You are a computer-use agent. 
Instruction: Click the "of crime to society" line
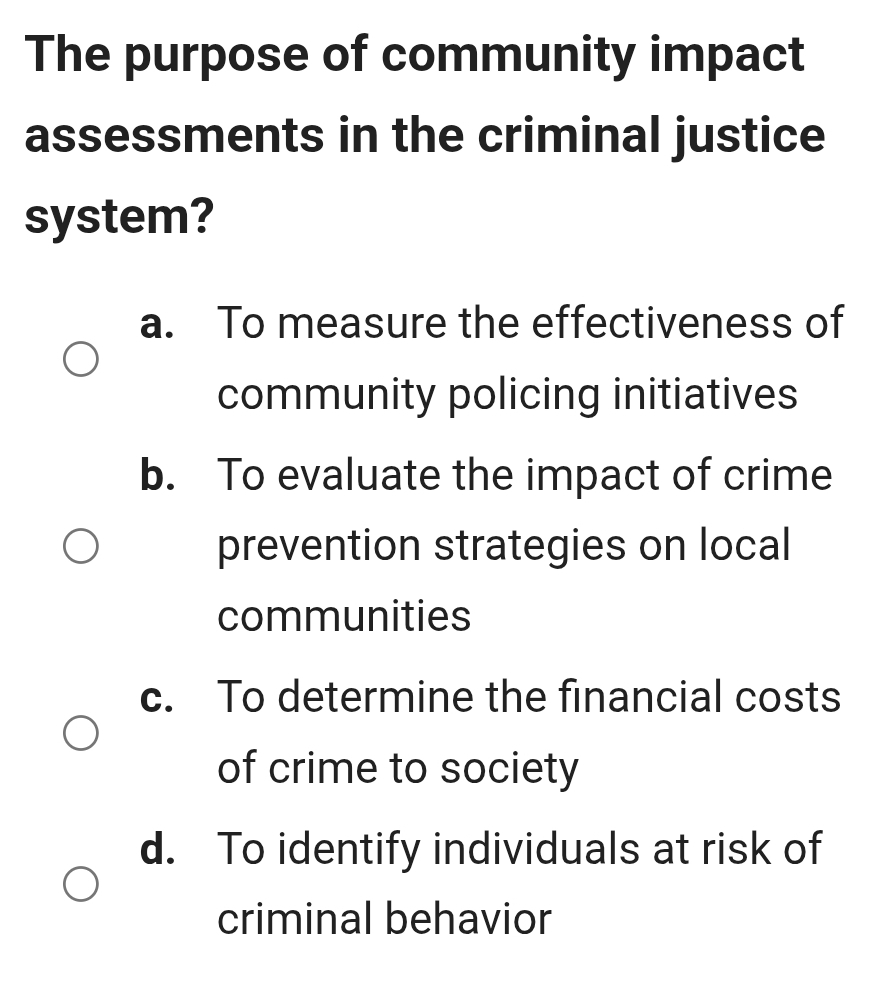[x=398, y=769]
